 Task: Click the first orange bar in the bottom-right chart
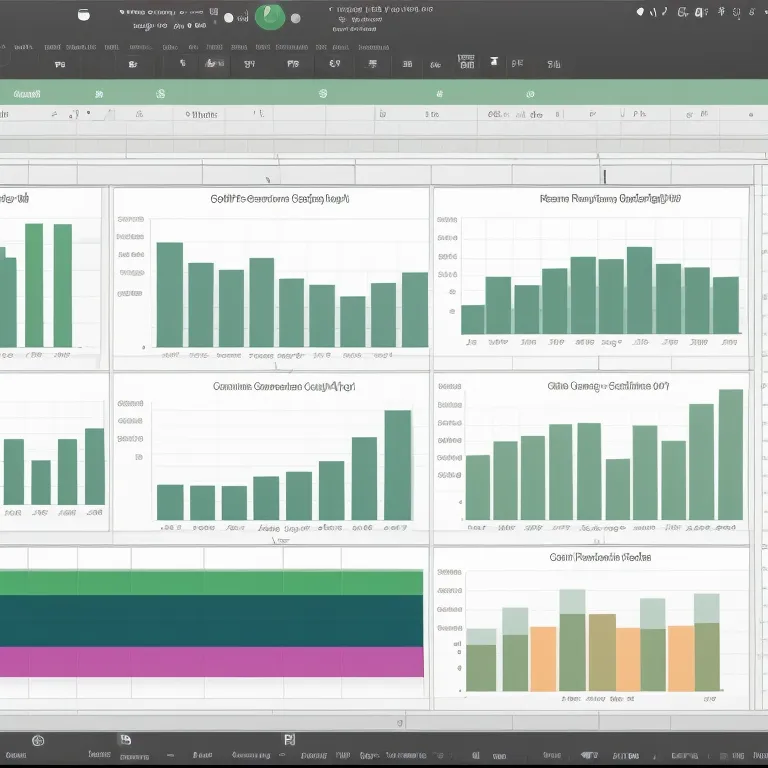coord(543,659)
